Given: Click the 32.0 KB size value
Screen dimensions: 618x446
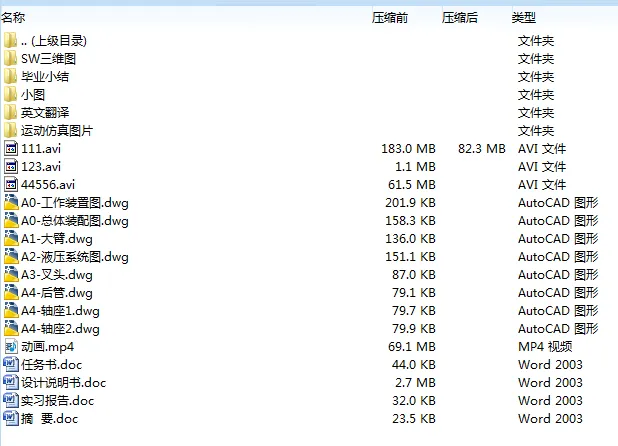Looking at the screenshot, I should pos(414,401).
